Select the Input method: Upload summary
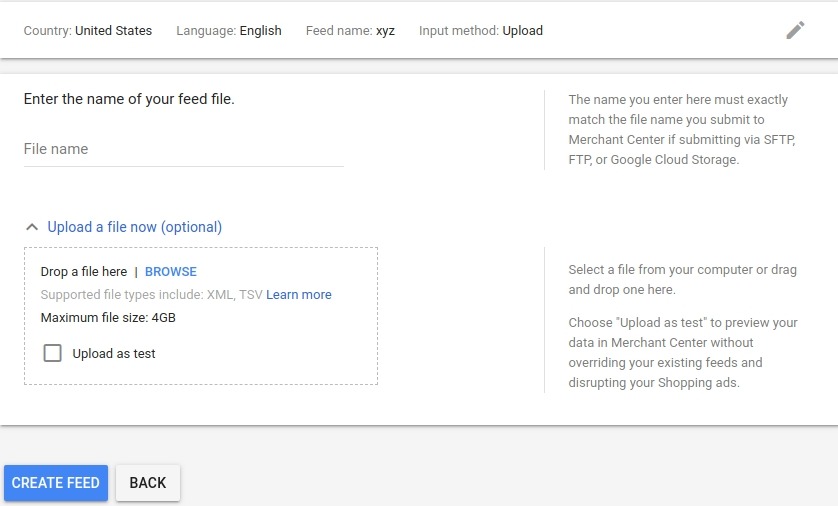Screen dimensions: 838x506 click(x=481, y=30)
